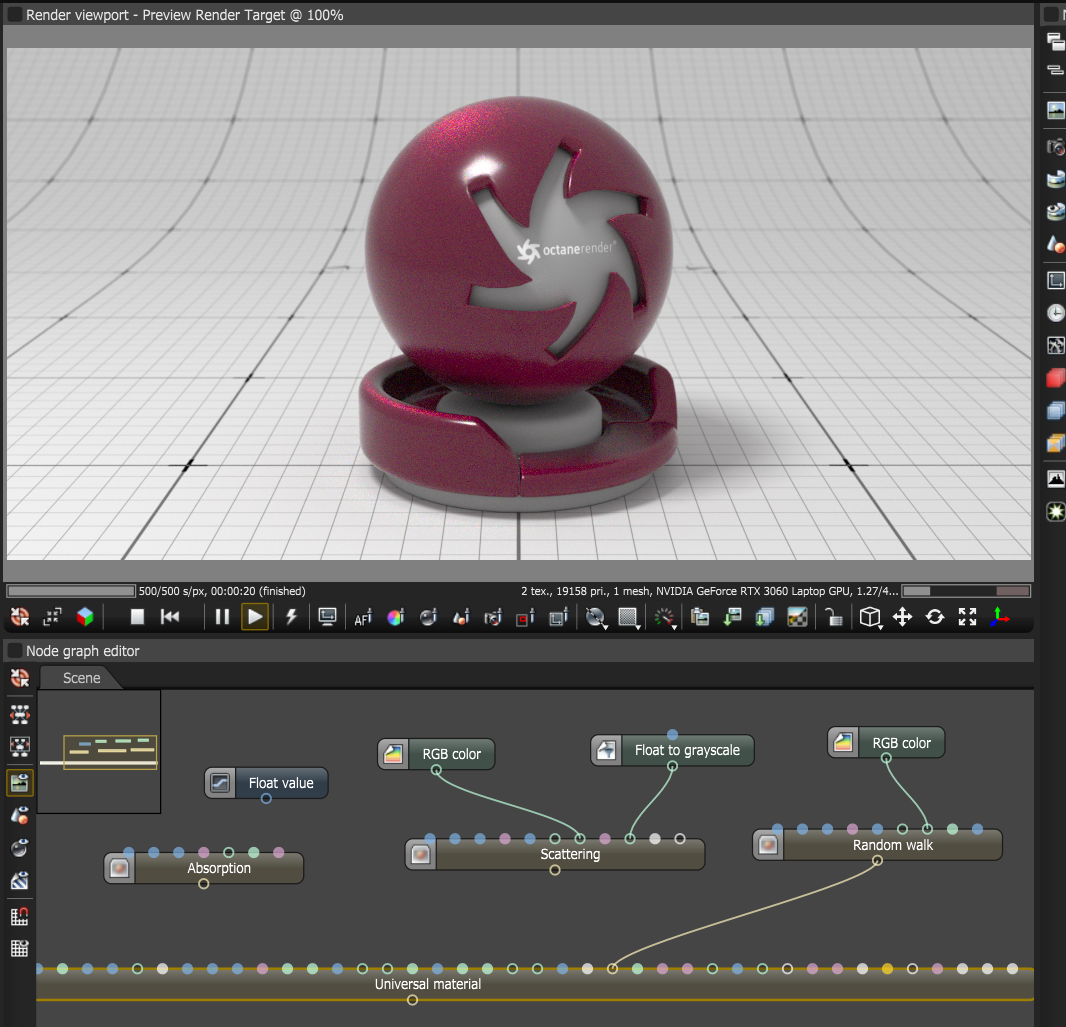This screenshot has width=1066, height=1027.
Task: Toggle texture preview eye icon
Action: tap(20, 881)
